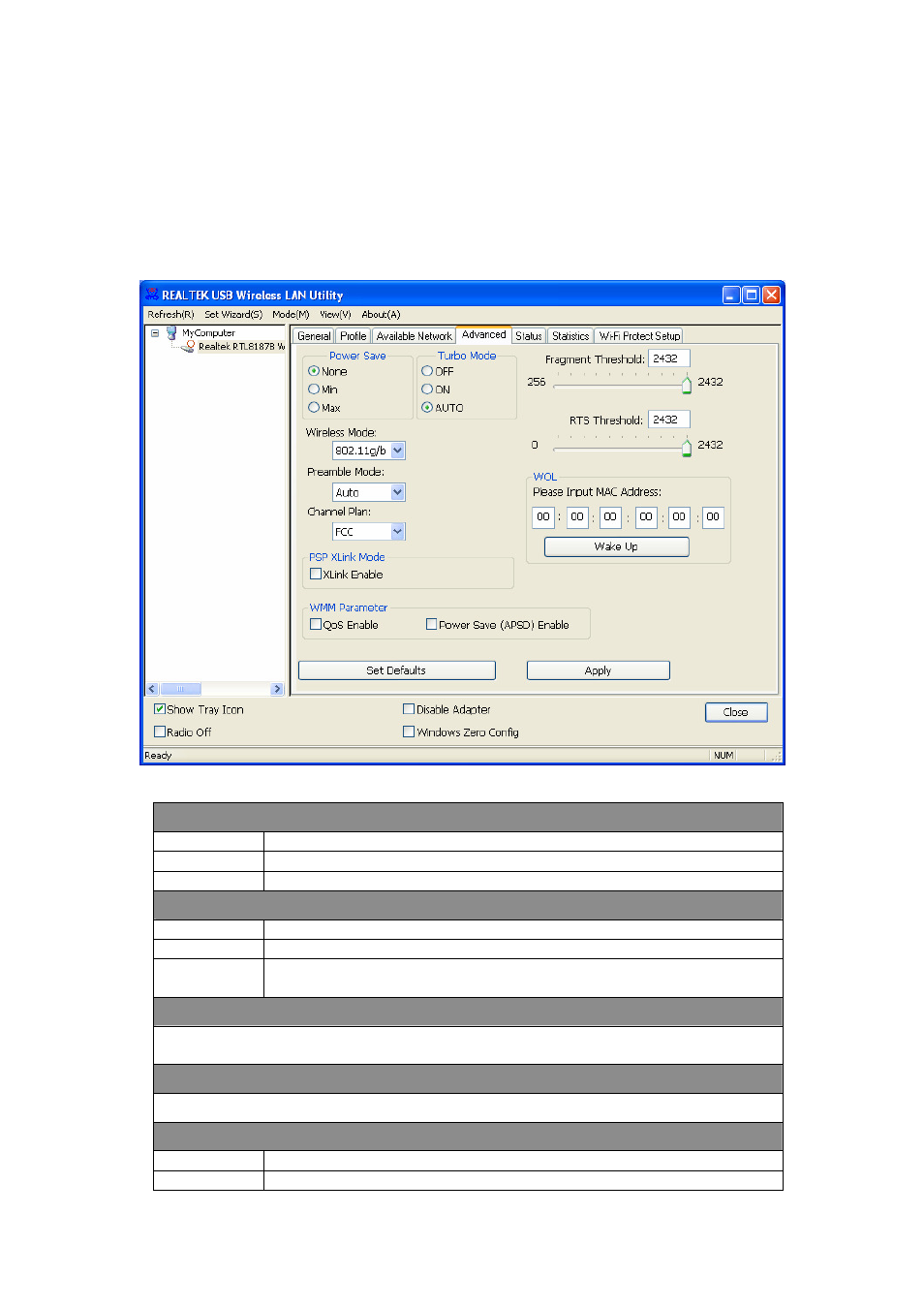Select Power Save None option

[314, 371]
